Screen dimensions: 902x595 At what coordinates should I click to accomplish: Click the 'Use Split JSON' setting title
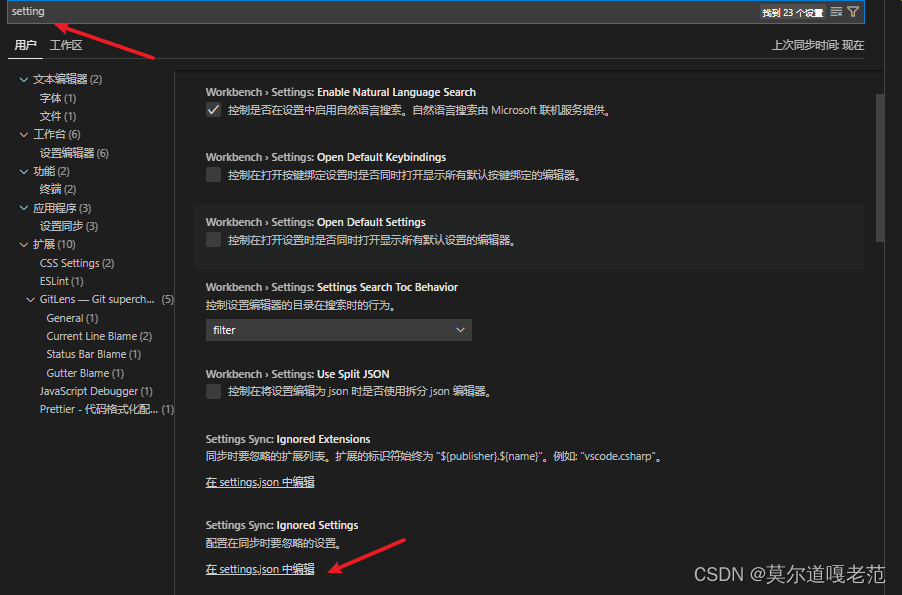coord(353,374)
